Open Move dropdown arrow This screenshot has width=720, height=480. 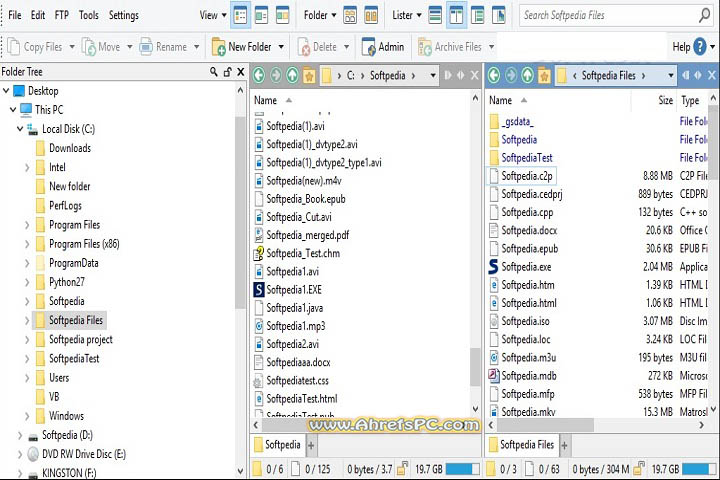[129, 47]
